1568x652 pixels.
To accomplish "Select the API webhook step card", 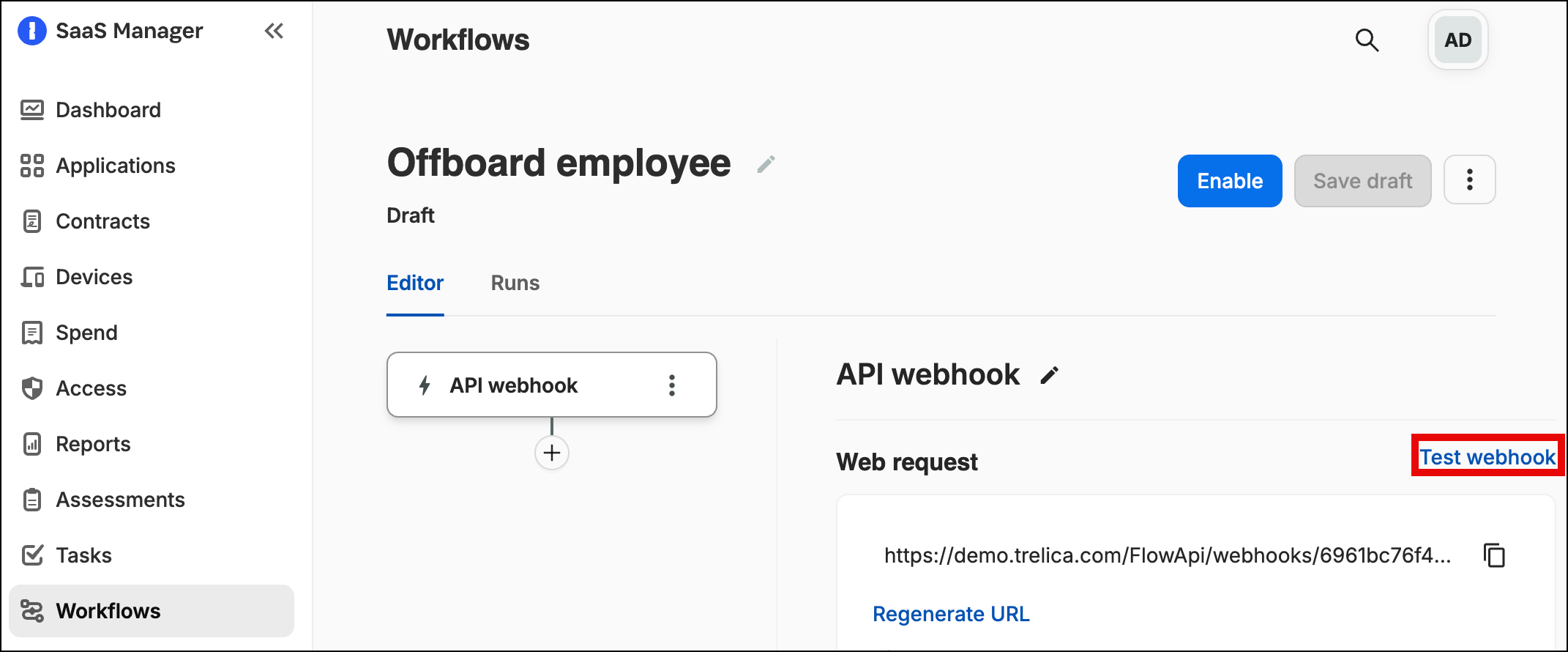I will (552, 385).
